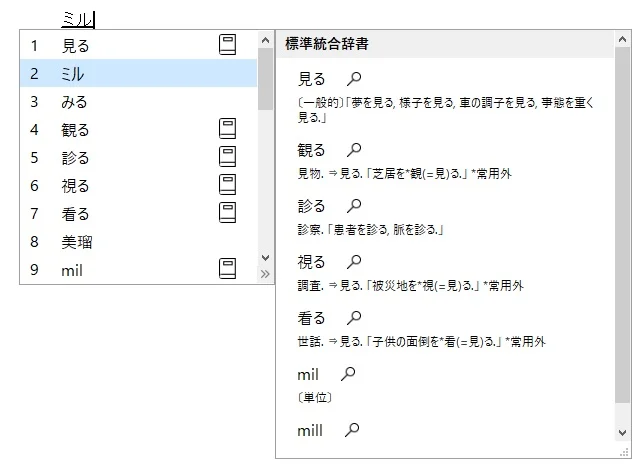This screenshot has height=470, width=640.
Task: Select candidate 9 mil
Action: 139,270
